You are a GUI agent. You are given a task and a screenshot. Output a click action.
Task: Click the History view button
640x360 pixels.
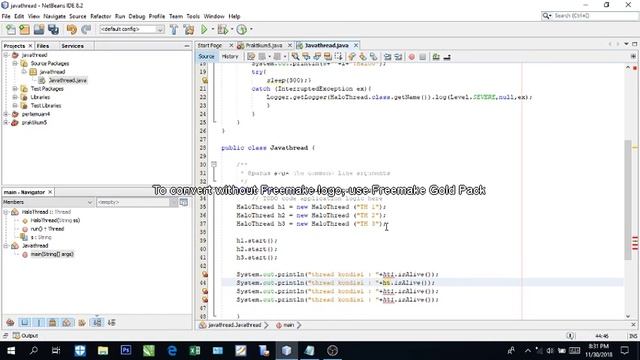pos(230,57)
